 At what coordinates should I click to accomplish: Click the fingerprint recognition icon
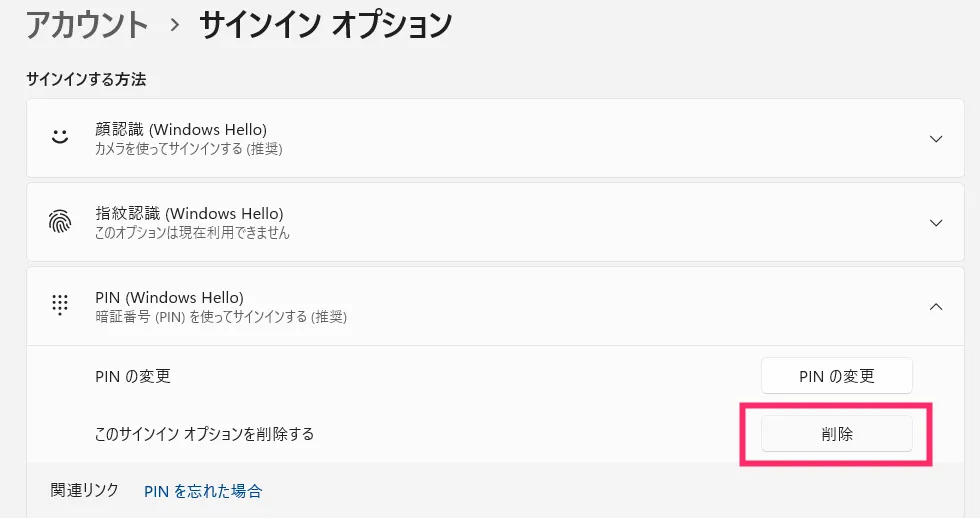60,222
